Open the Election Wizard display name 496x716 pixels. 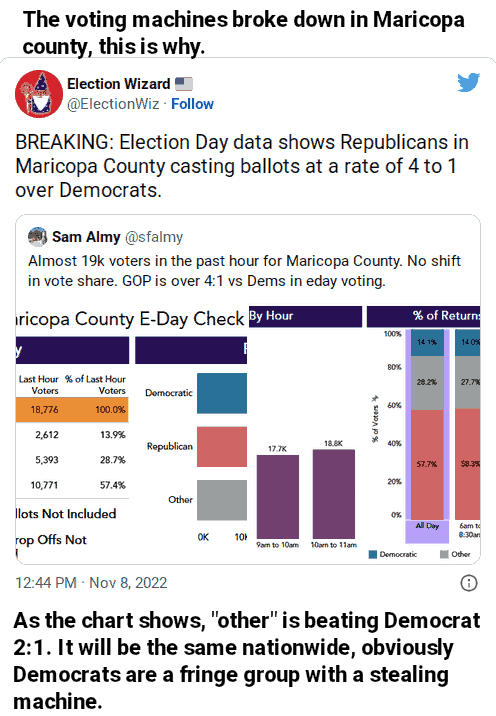pyautogui.click(x=119, y=84)
